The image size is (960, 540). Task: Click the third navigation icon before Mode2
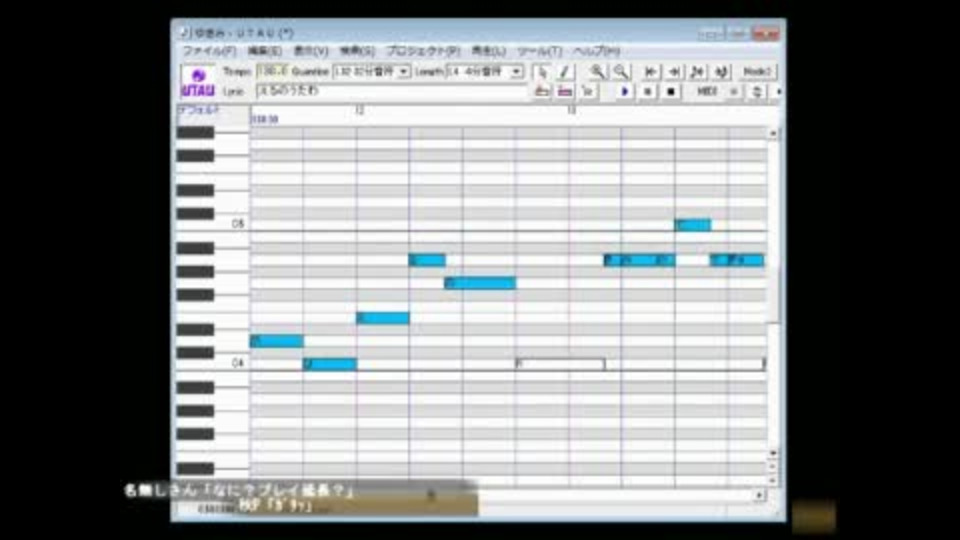697,72
